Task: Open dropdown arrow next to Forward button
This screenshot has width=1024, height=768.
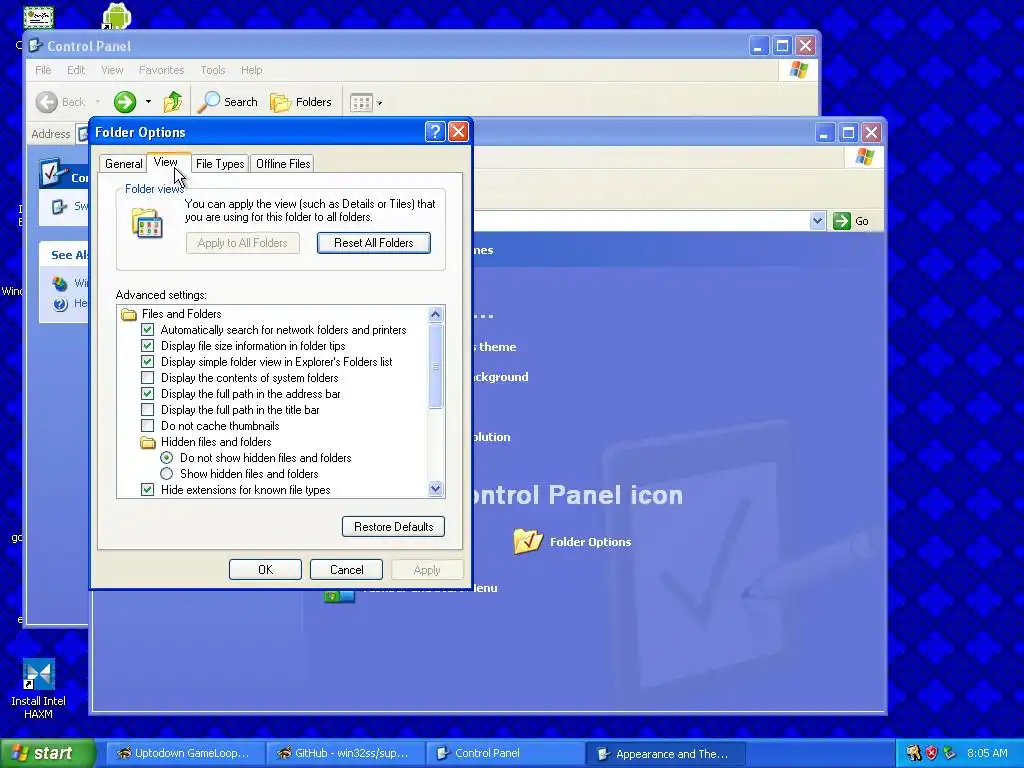Action: [148, 102]
